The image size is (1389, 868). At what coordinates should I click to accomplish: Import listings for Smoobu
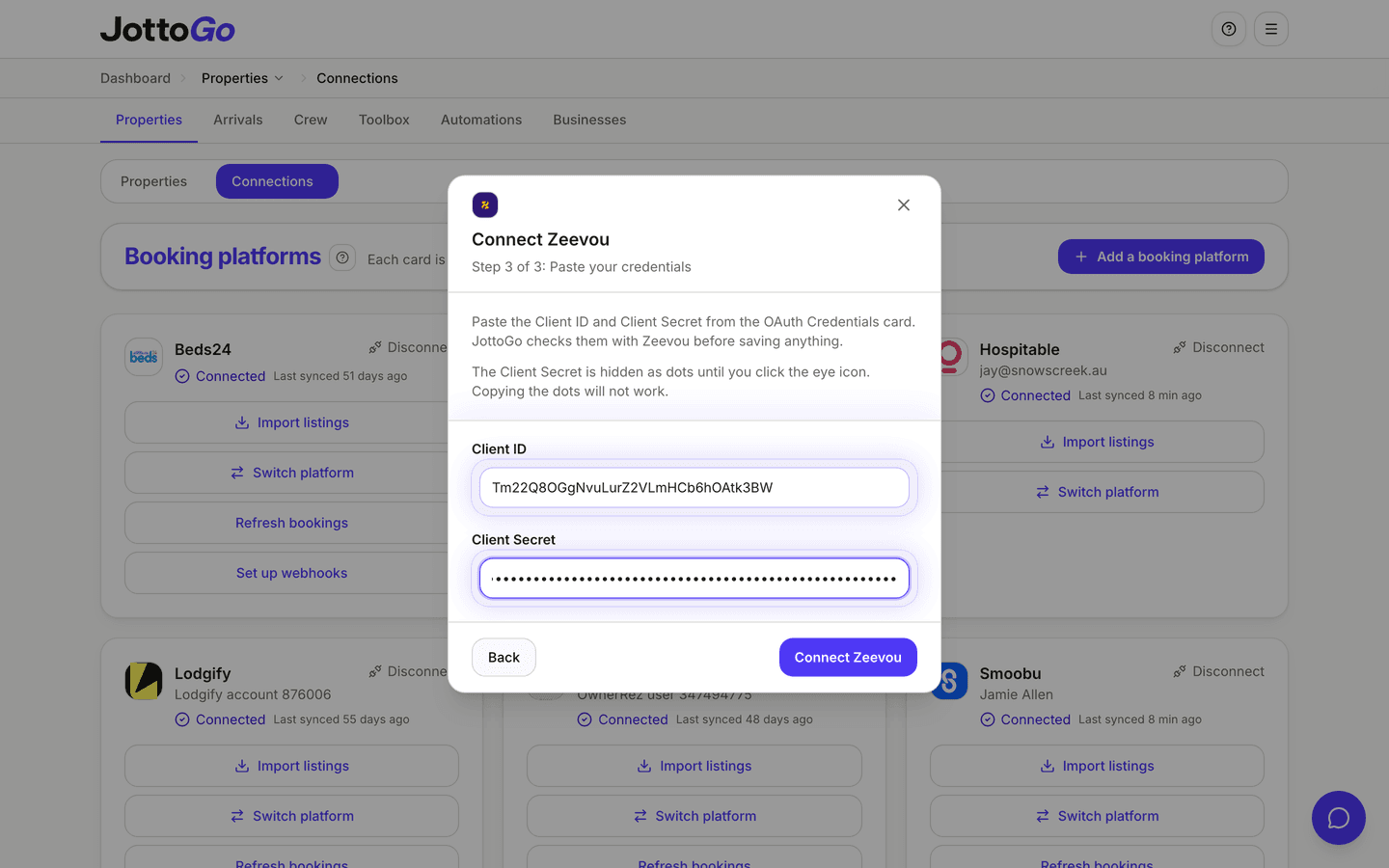(1098, 766)
